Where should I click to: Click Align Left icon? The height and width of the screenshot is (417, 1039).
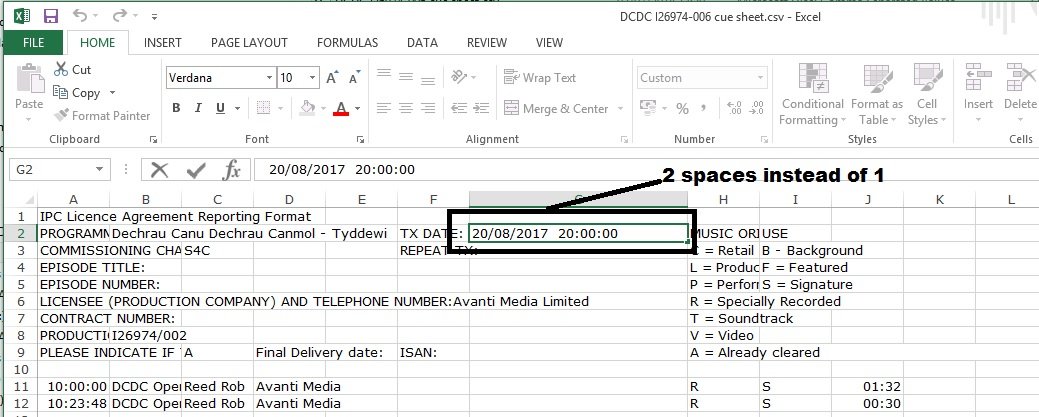coord(384,107)
